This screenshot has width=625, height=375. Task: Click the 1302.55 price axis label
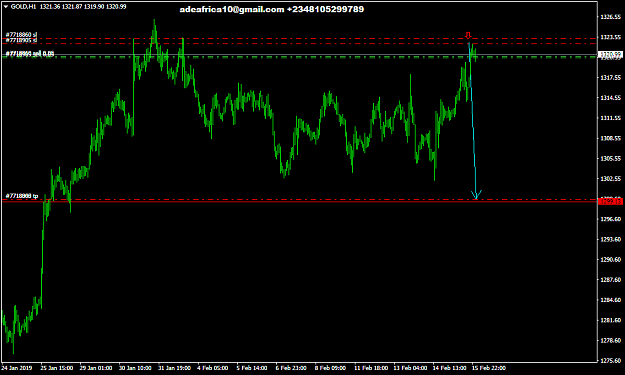[x=611, y=179]
